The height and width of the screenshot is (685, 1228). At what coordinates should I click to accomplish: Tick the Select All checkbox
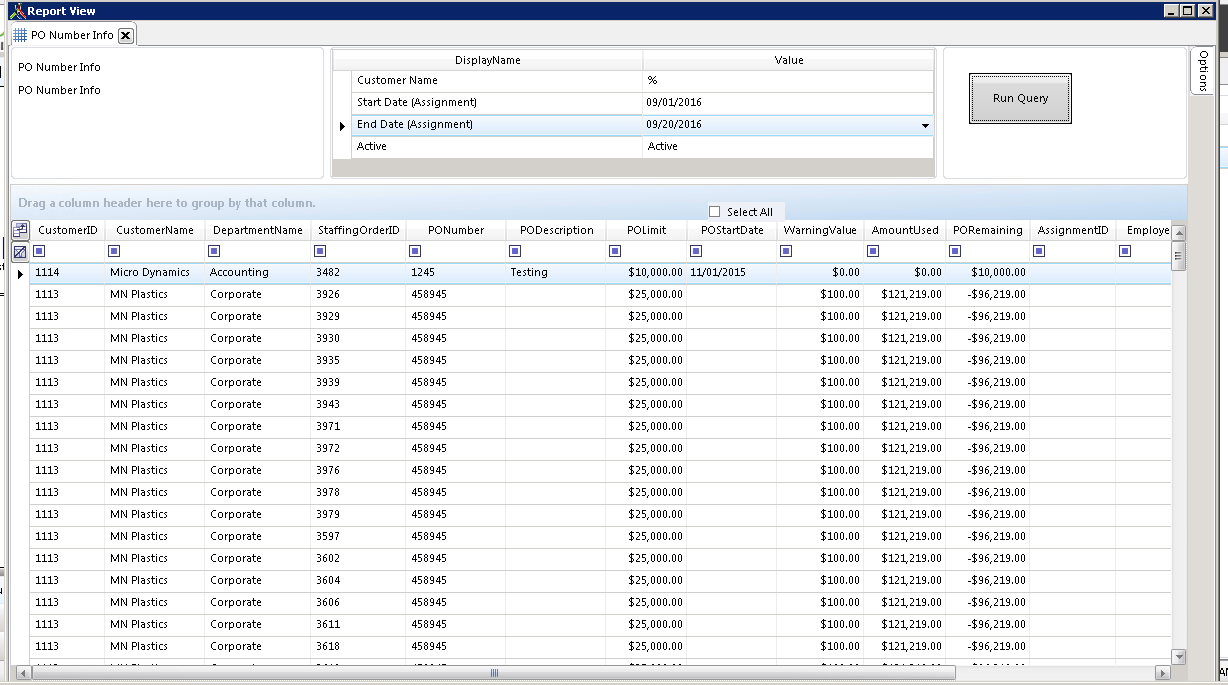coord(714,211)
